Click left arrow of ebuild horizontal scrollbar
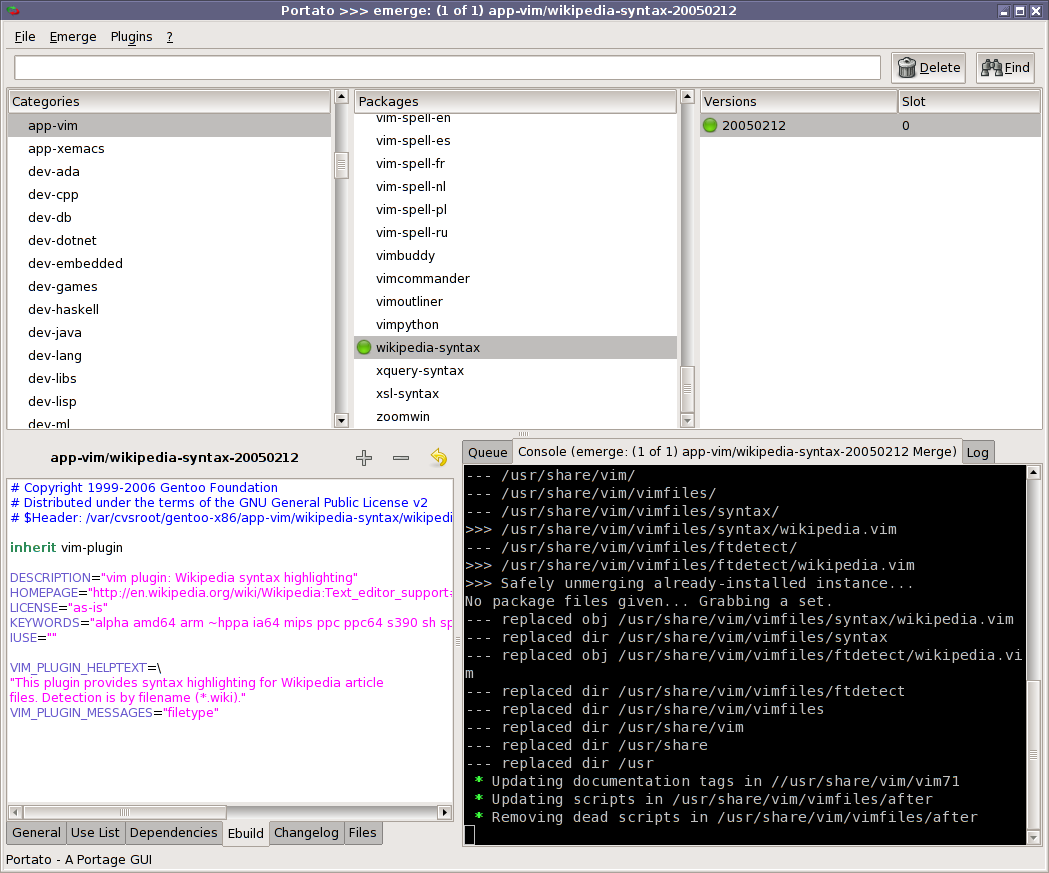 pos(15,812)
